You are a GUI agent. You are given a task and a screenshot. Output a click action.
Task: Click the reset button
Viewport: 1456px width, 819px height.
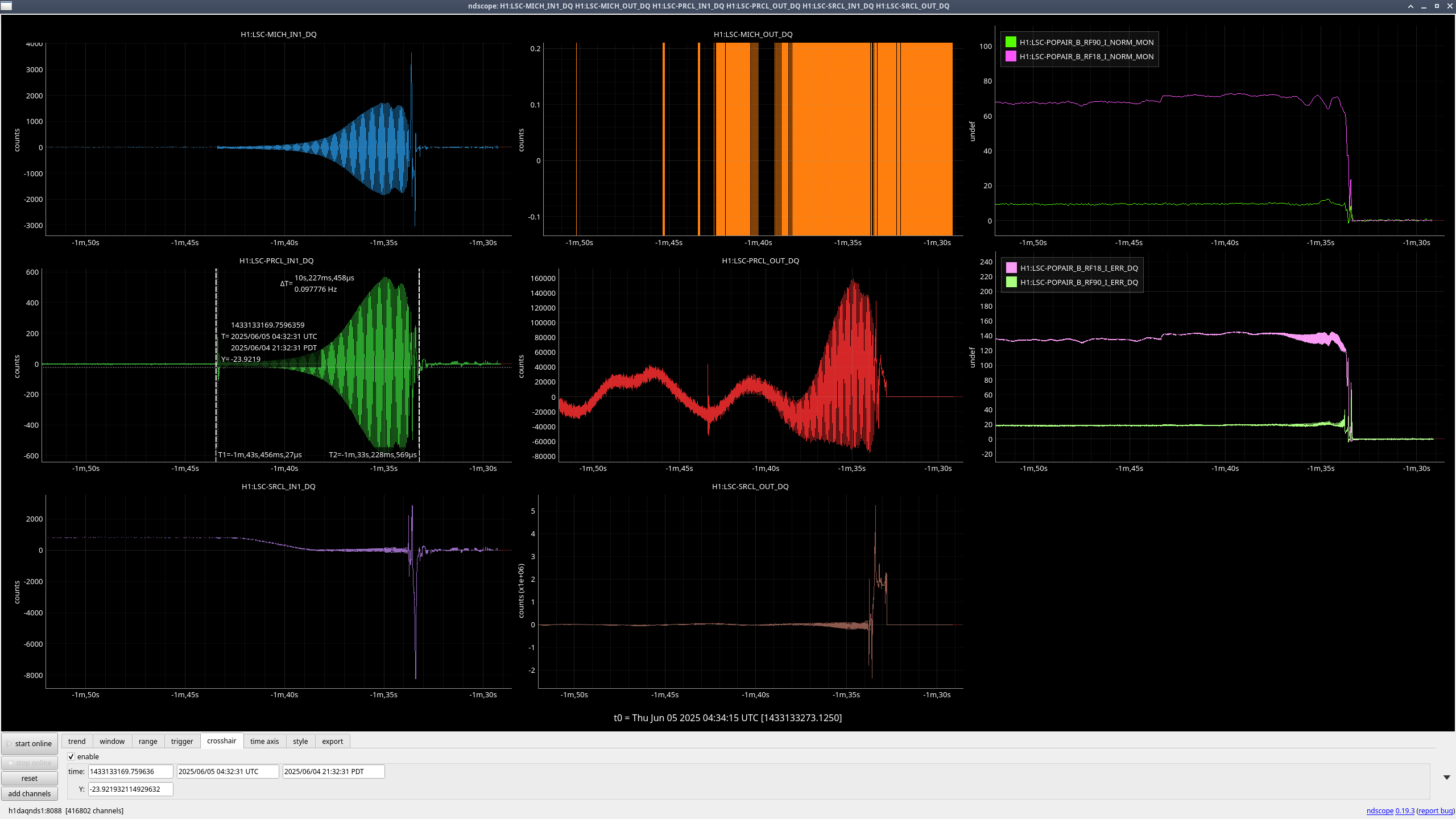tap(30, 778)
